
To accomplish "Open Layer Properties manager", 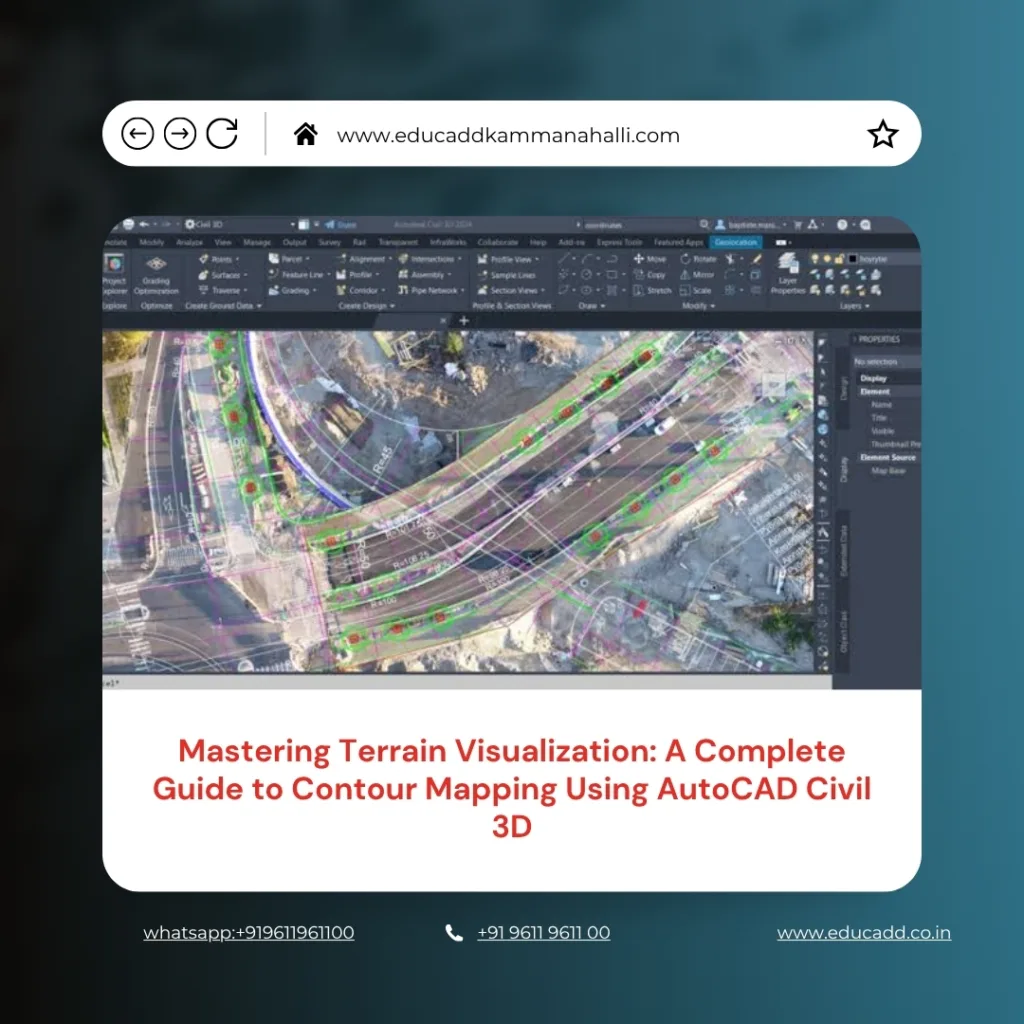I will [788, 275].
